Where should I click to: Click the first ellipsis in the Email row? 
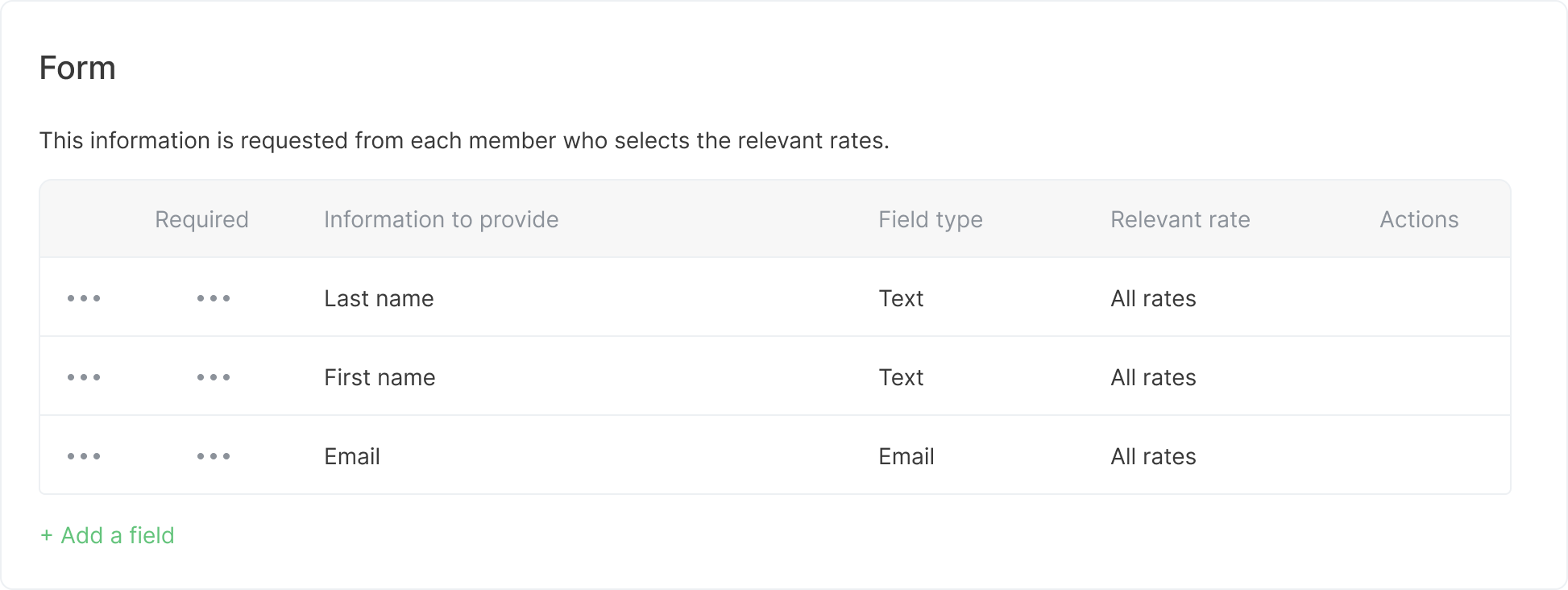pyautogui.click(x=84, y=456)
